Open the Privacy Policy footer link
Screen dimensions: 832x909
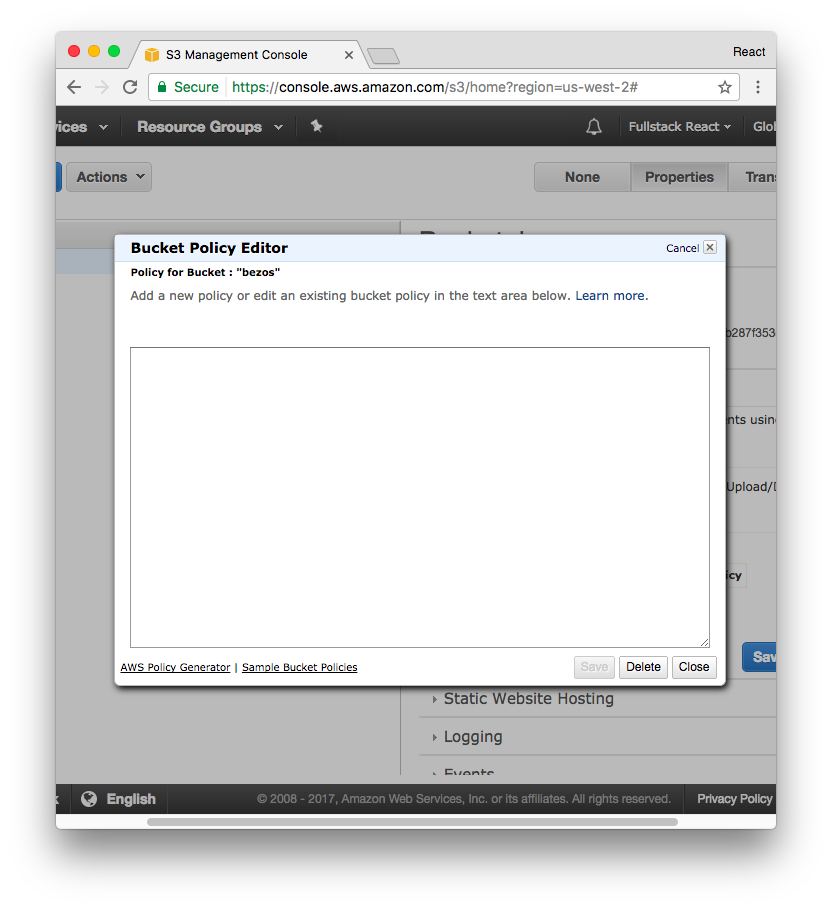click(x=735, y=799)
